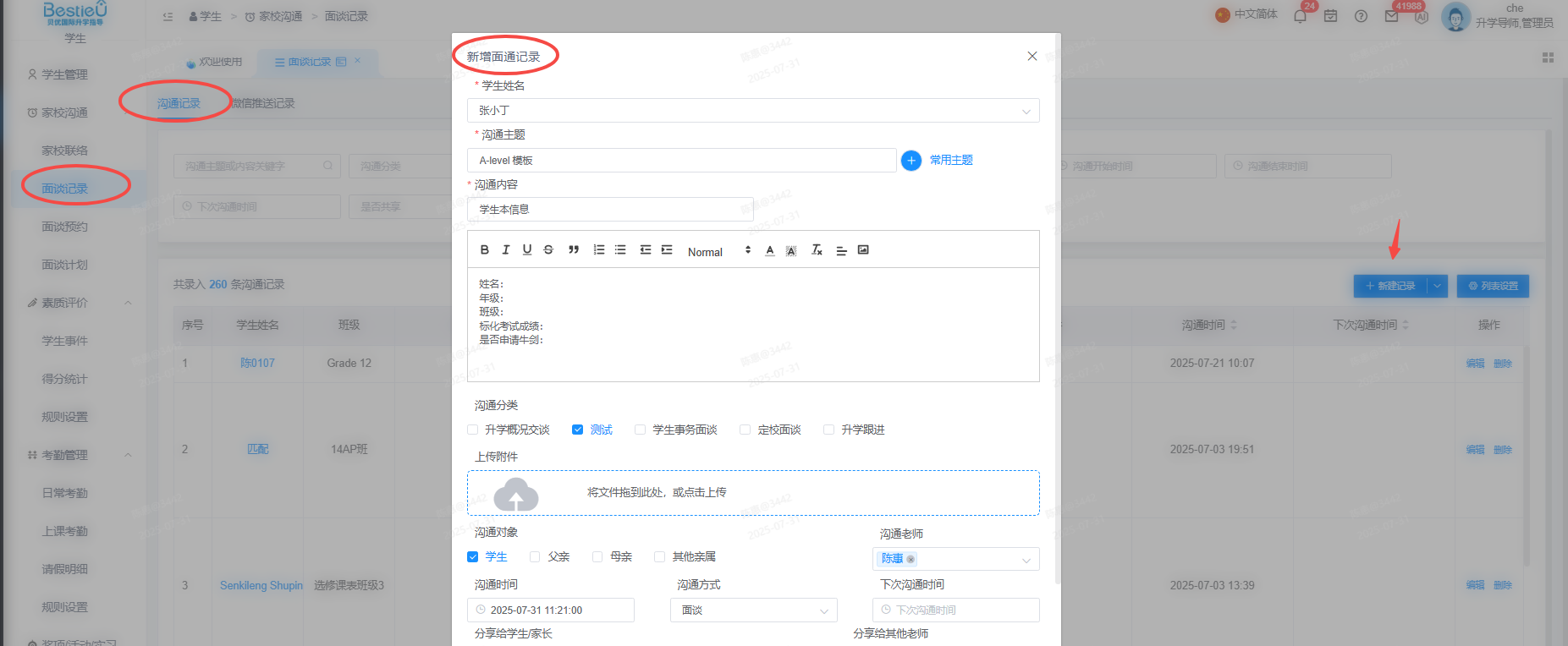Open the notification bell

(x=1300, y=16)
